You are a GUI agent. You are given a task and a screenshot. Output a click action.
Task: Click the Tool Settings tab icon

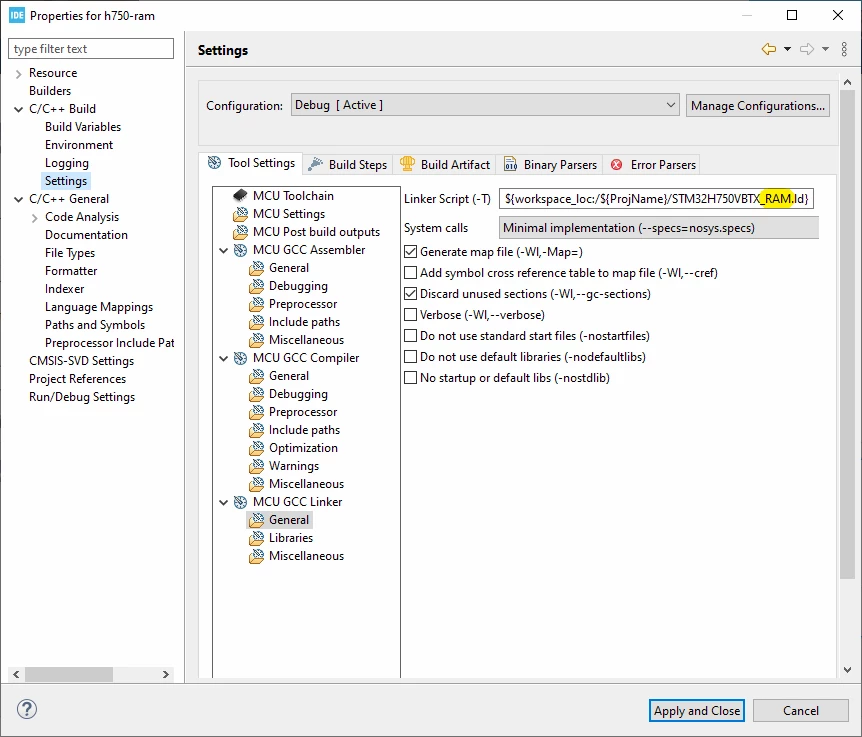pos(214,163)
